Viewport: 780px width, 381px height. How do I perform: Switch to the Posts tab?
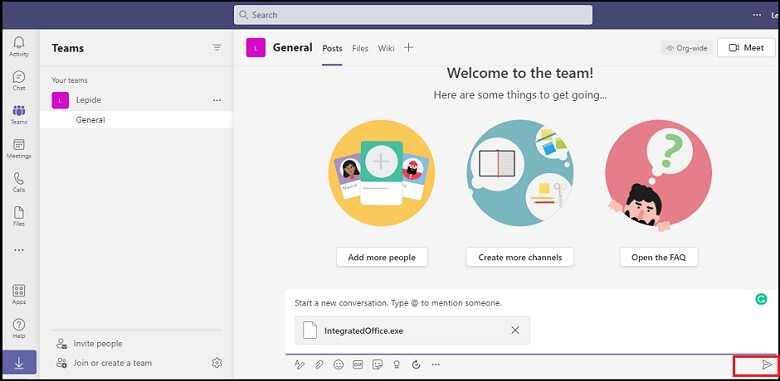point(332,48)
